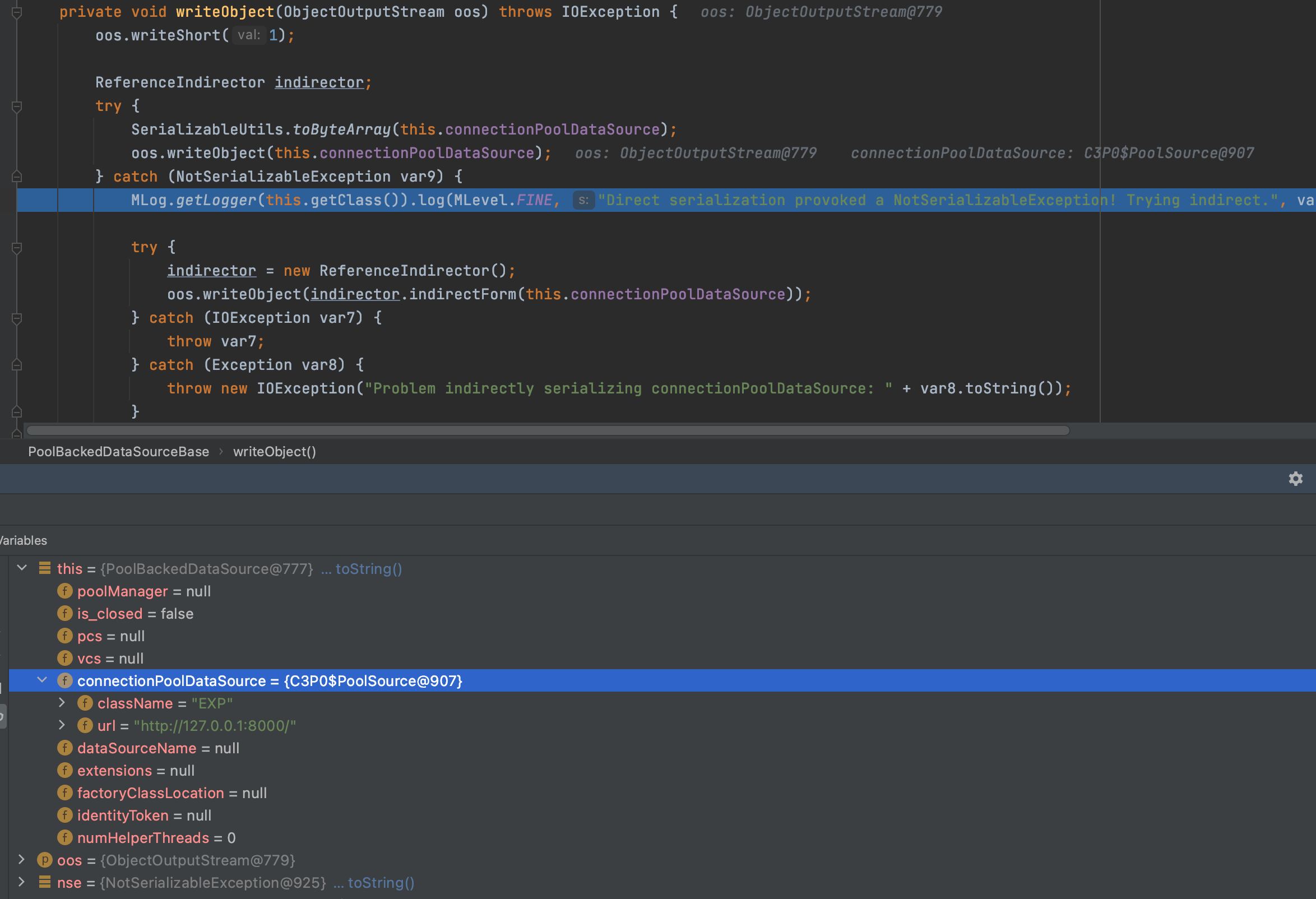
Task: Fold the outer try block gutter marker
Action: pos(17,106)
